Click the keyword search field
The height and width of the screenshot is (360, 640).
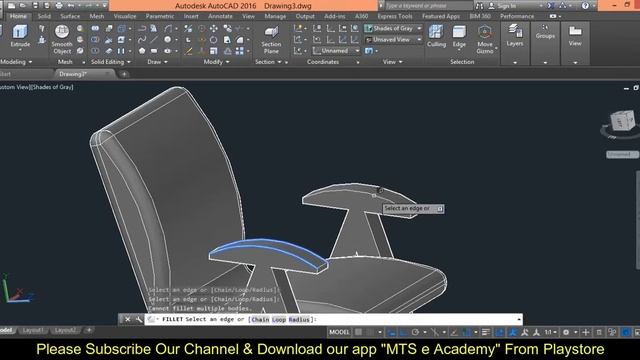428,6
